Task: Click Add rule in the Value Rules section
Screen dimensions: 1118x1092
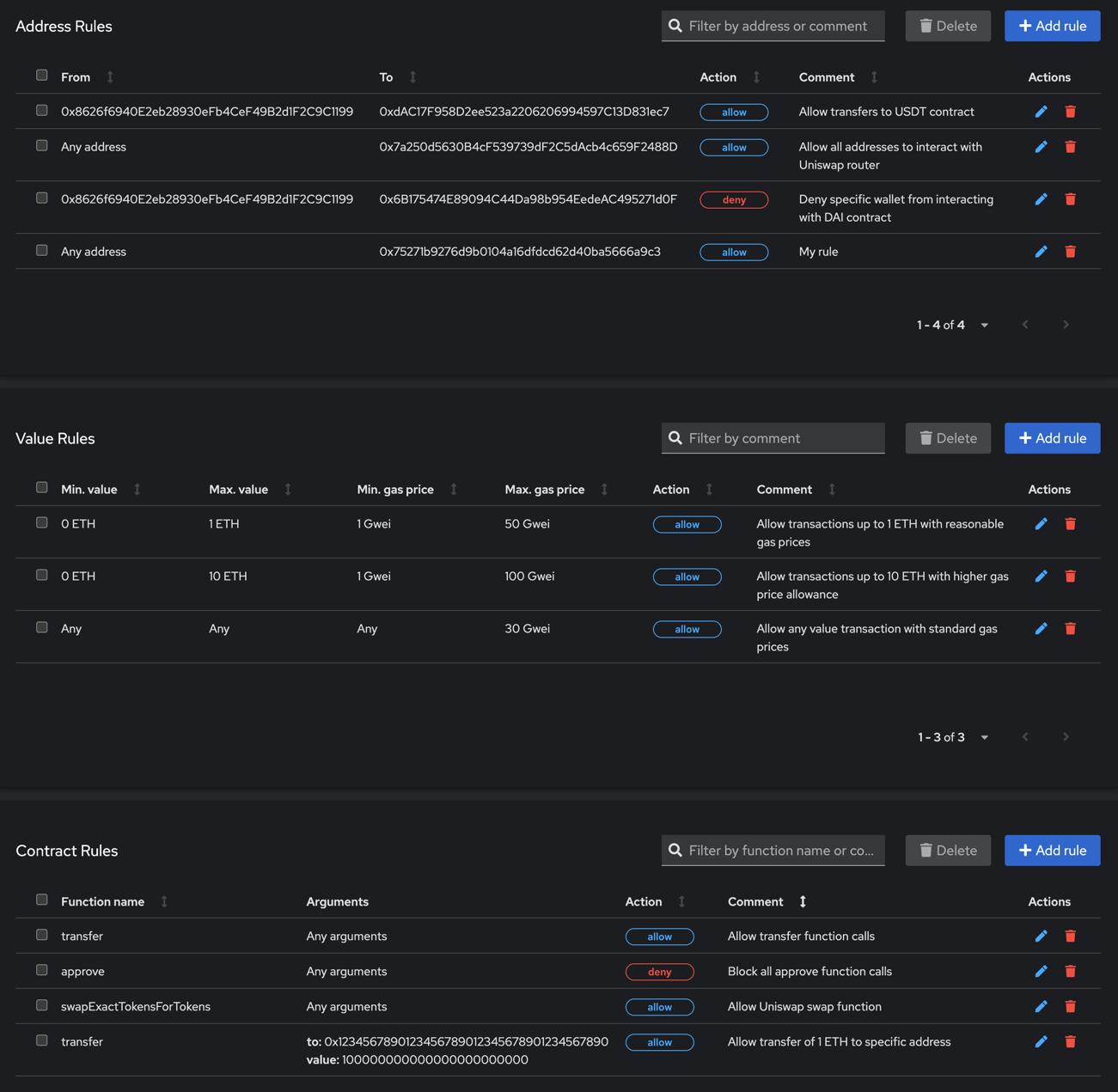Action: coord(1052,438)
